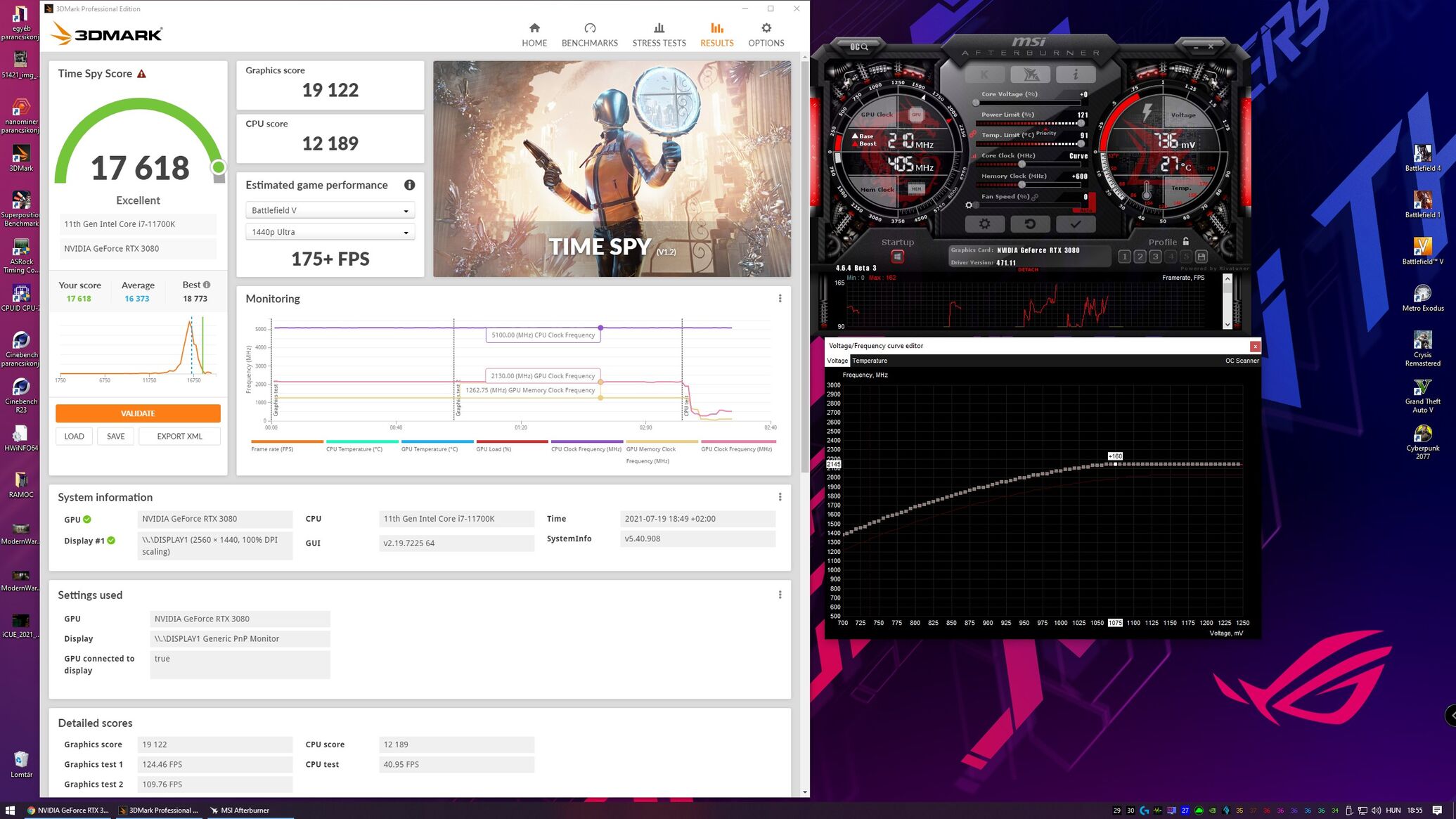Toggle fan speed Auto mode

pos(1086,209)
